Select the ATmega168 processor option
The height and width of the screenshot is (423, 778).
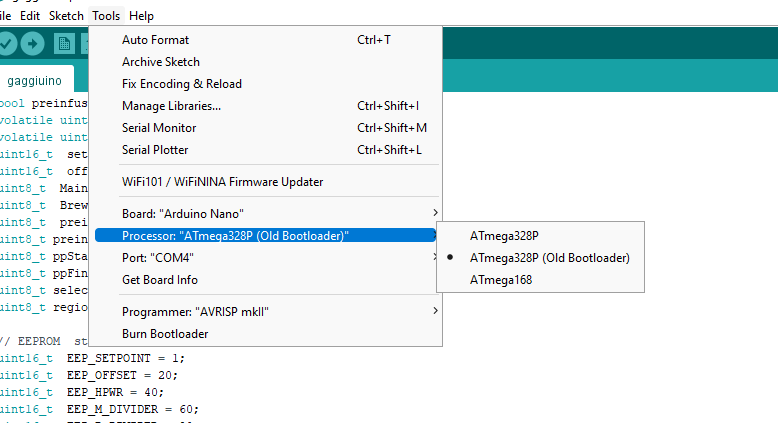pyautogui.click(x=540, y=280)
